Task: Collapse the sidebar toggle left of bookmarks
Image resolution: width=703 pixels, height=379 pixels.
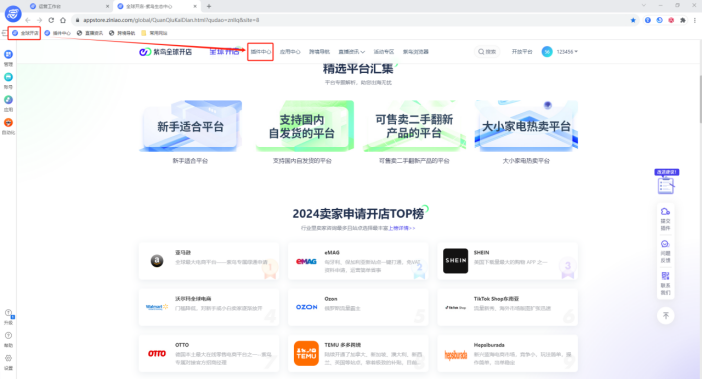Action: pyautogui.click(x=4, y=33)
